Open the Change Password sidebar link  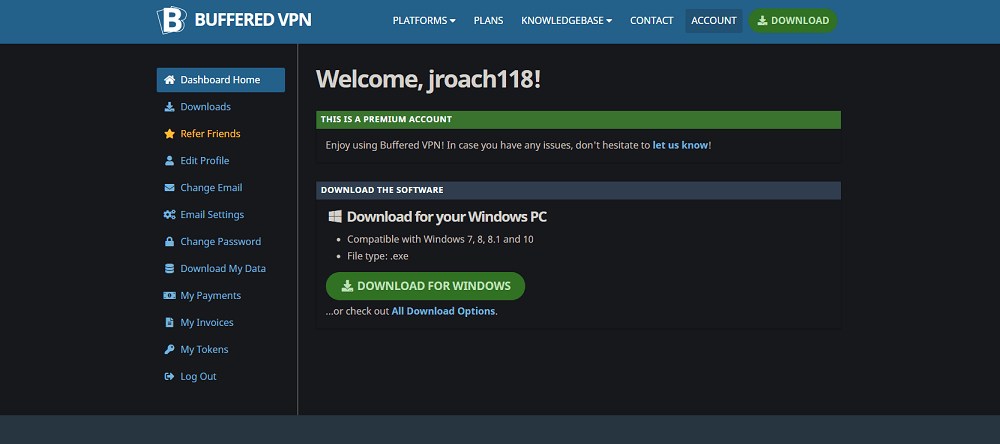tap(221, 241)
